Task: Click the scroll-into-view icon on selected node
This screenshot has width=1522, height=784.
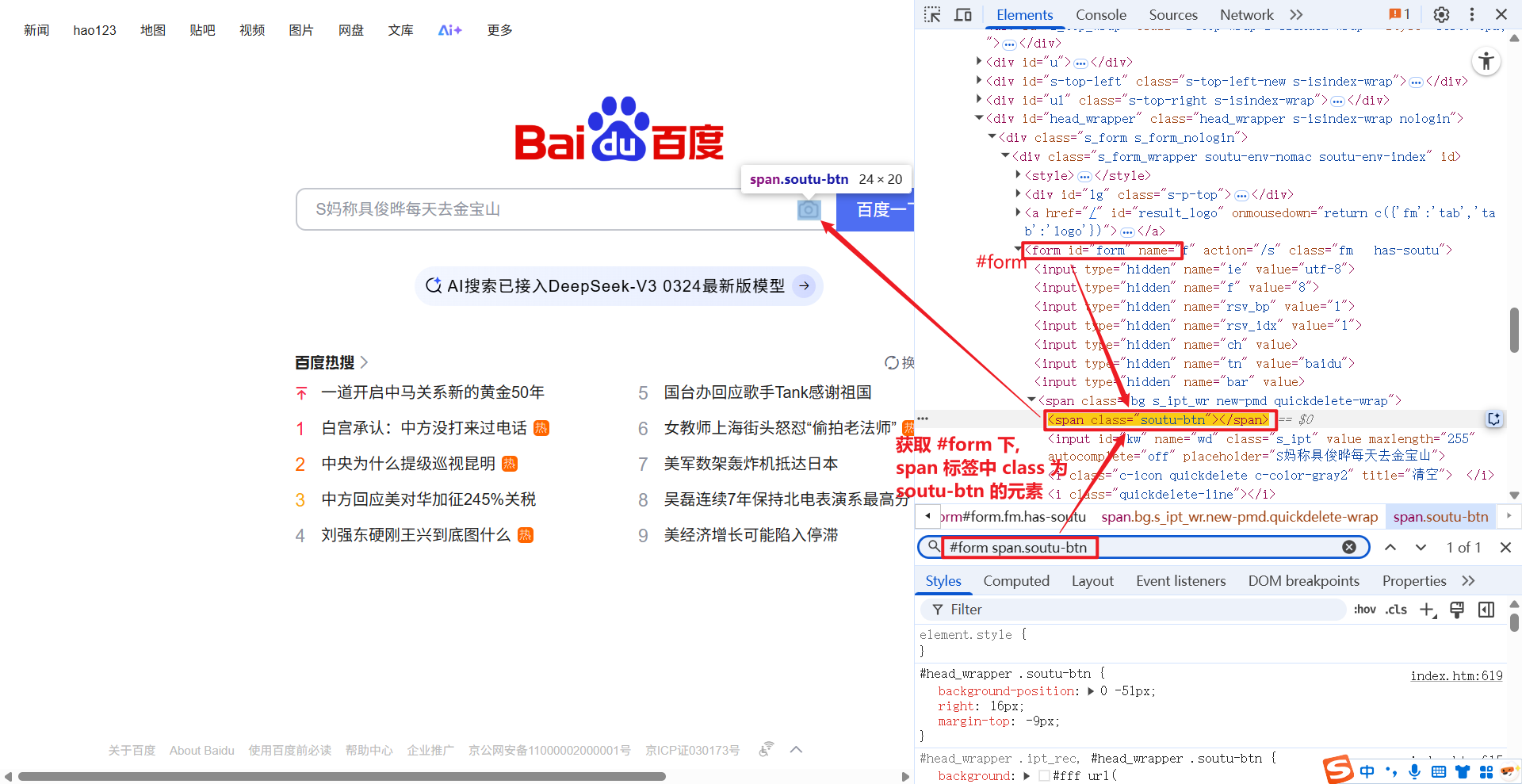Action: 1493,419
